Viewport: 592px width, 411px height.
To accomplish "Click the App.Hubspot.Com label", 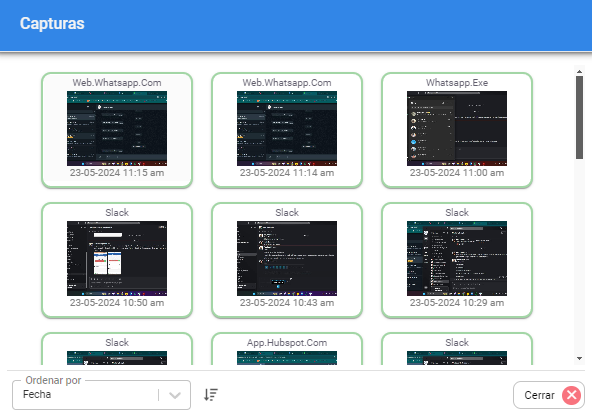I will coord(287,343).
